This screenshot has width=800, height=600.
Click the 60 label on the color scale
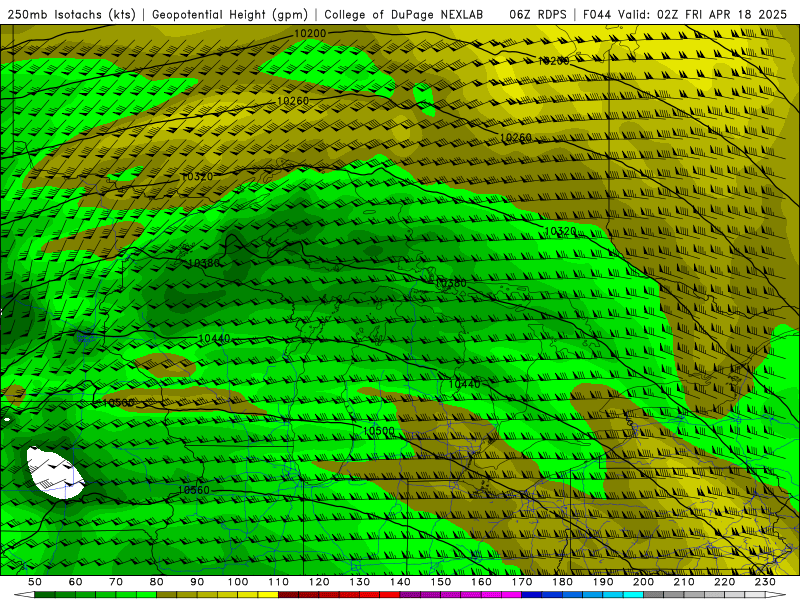(x=75, y=582)
